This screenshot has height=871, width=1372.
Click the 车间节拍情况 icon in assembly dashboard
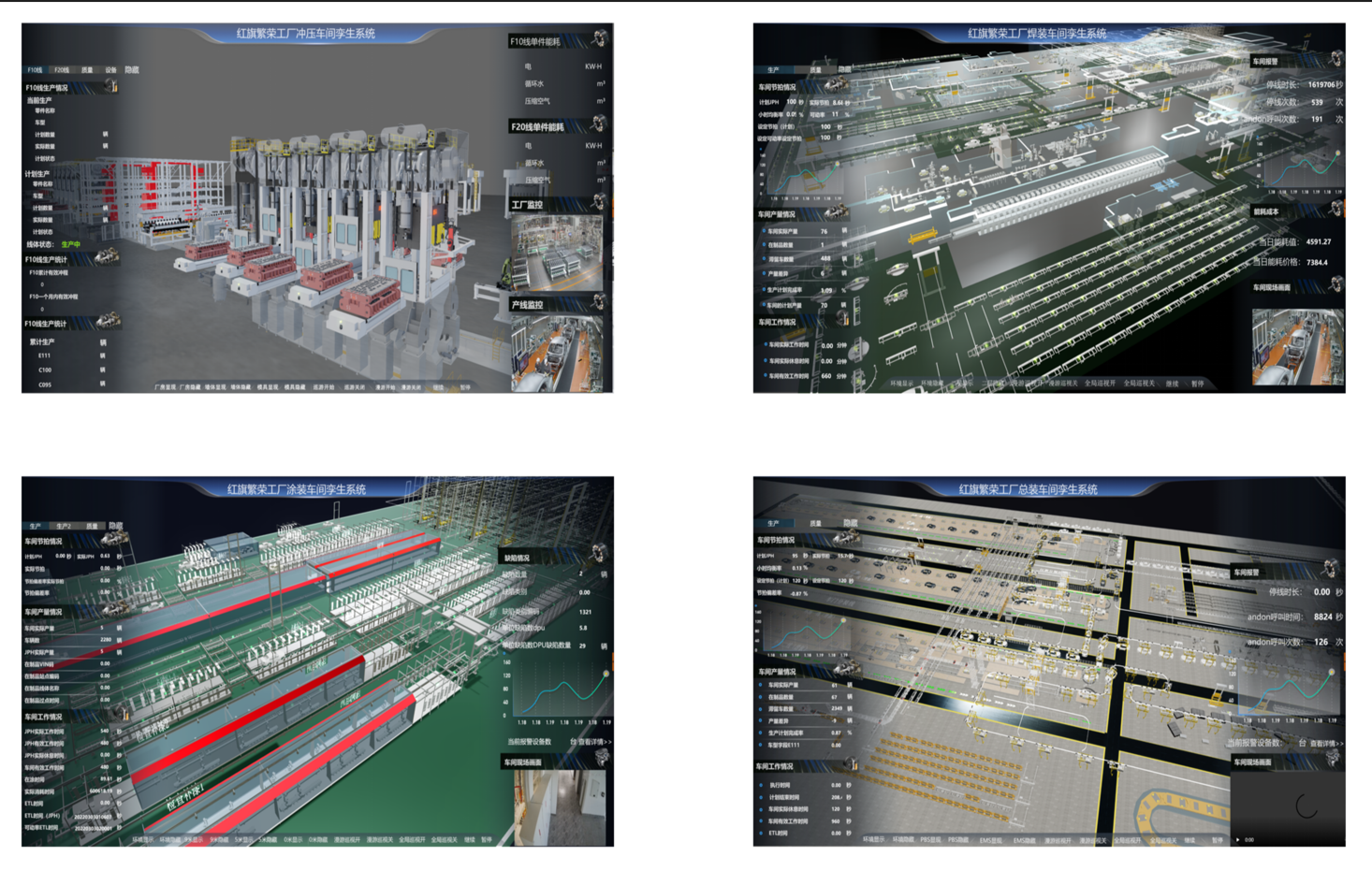[846, 538]
